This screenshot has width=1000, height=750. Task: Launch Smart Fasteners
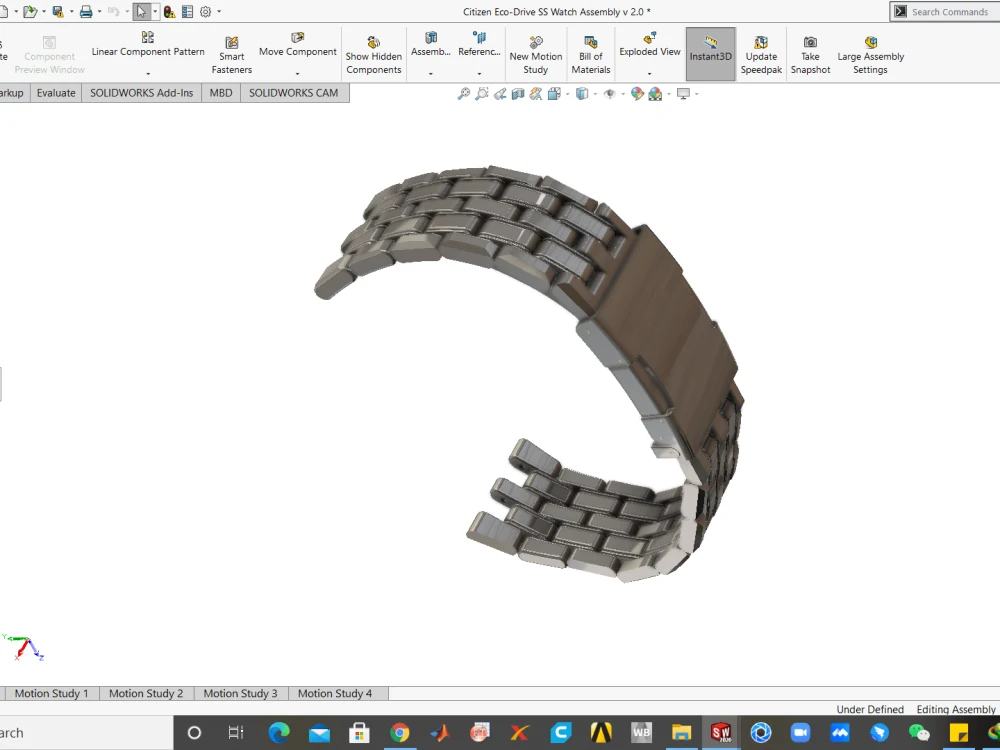232,55
